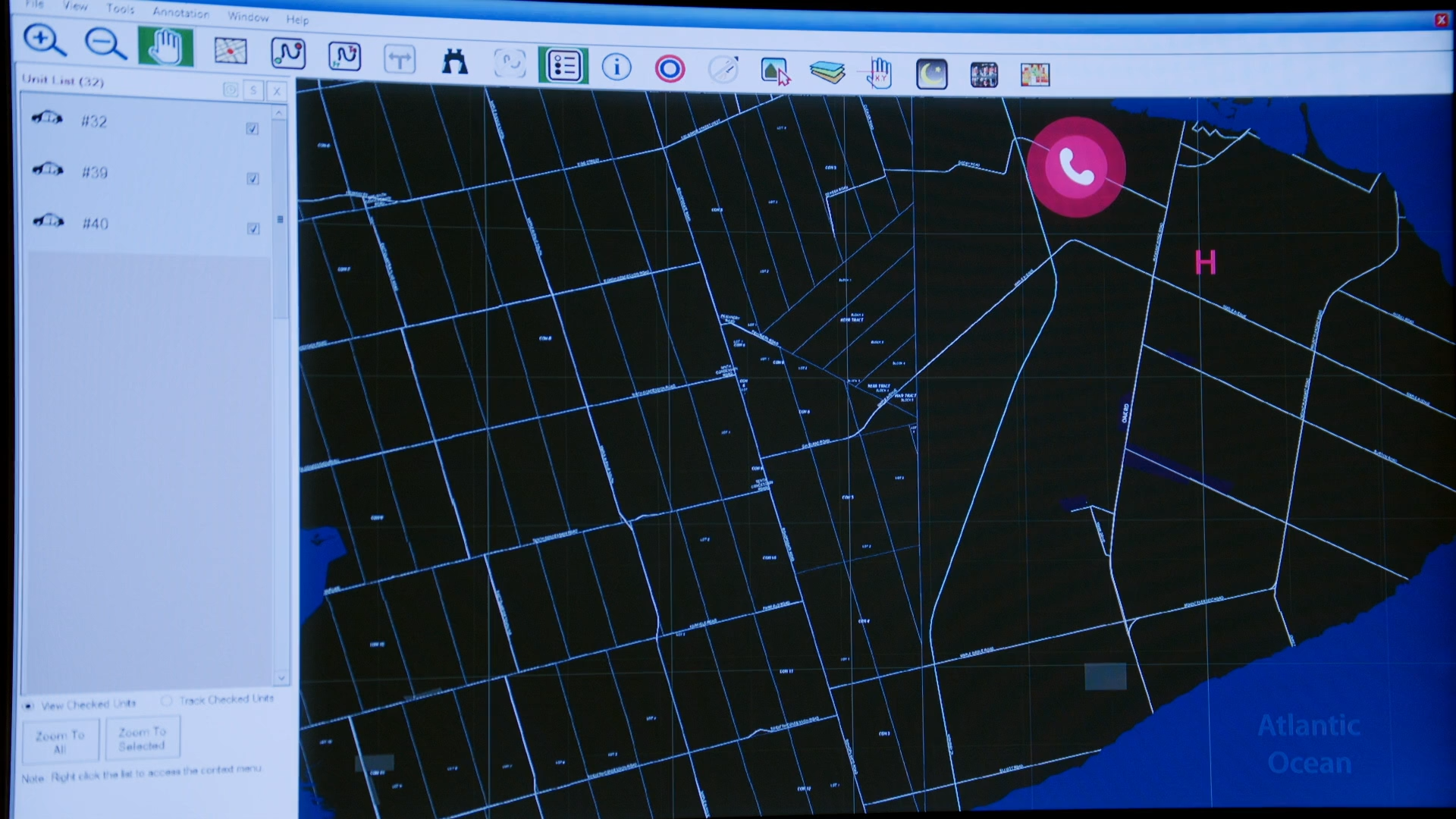1456x819 pixels.
Task: Uncheck the unit #40 checkbox
Action: tap(253, 229)
